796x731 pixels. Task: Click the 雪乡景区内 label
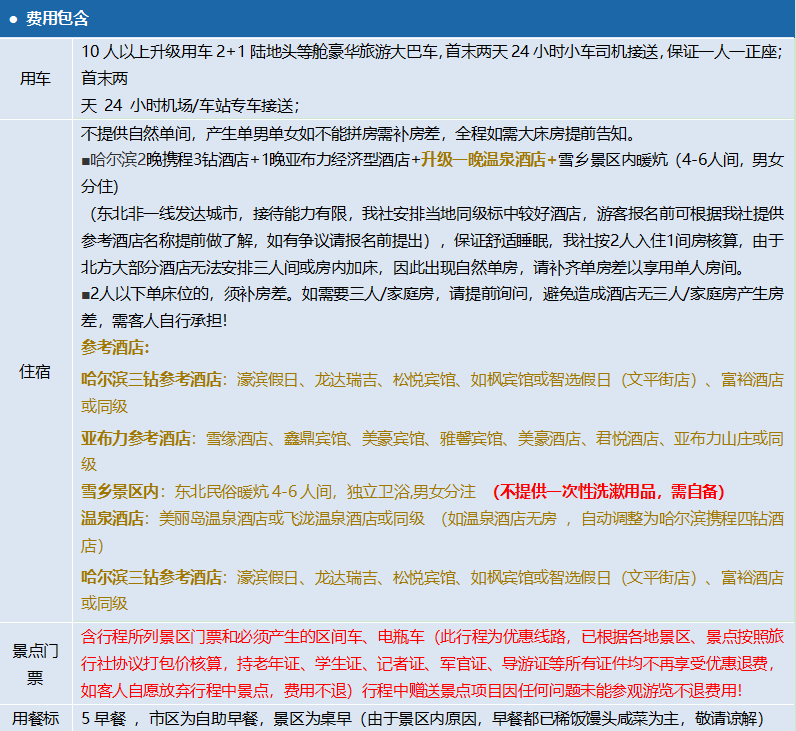tap(120, 492)
